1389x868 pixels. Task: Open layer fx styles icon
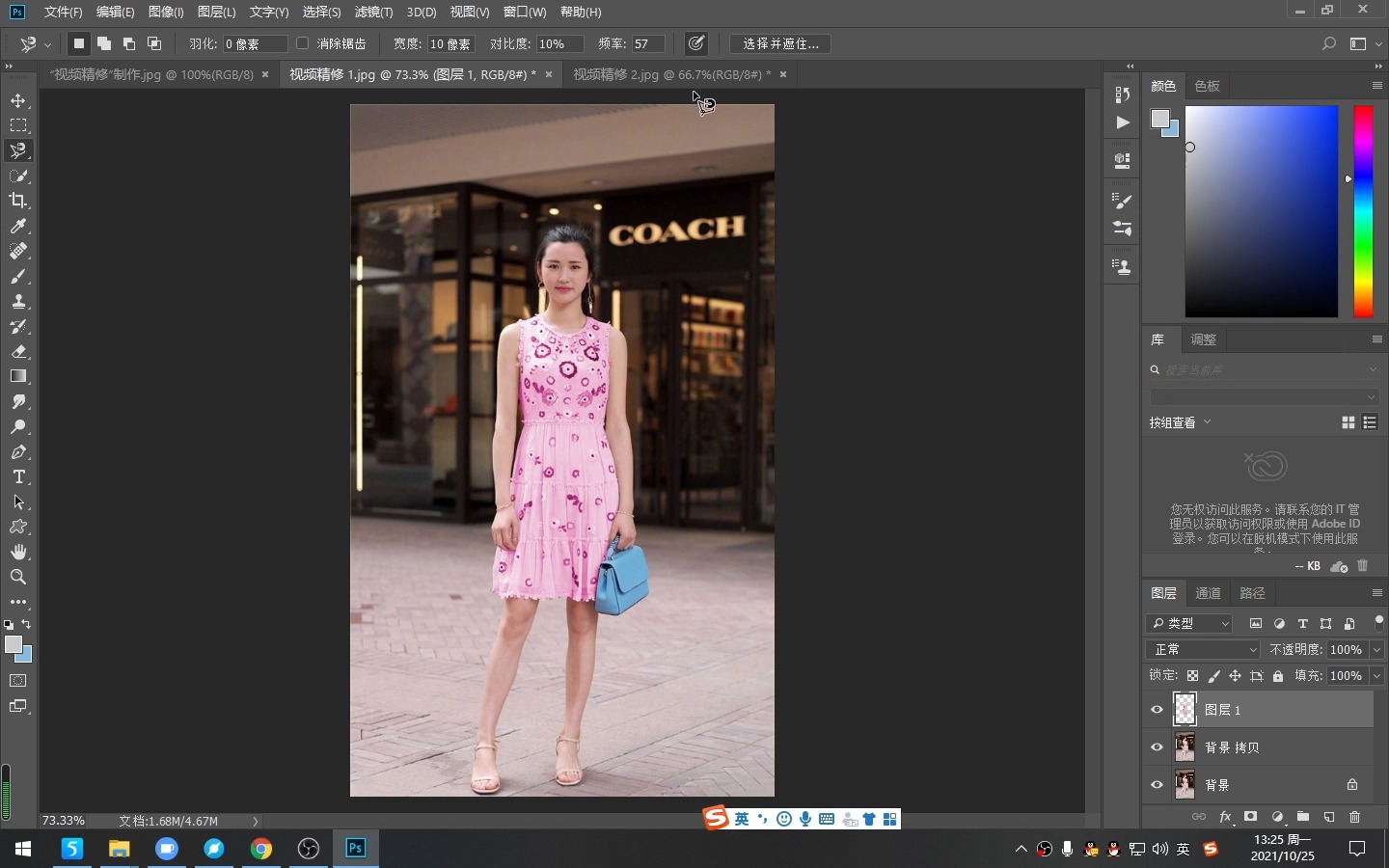point(1225,817)
